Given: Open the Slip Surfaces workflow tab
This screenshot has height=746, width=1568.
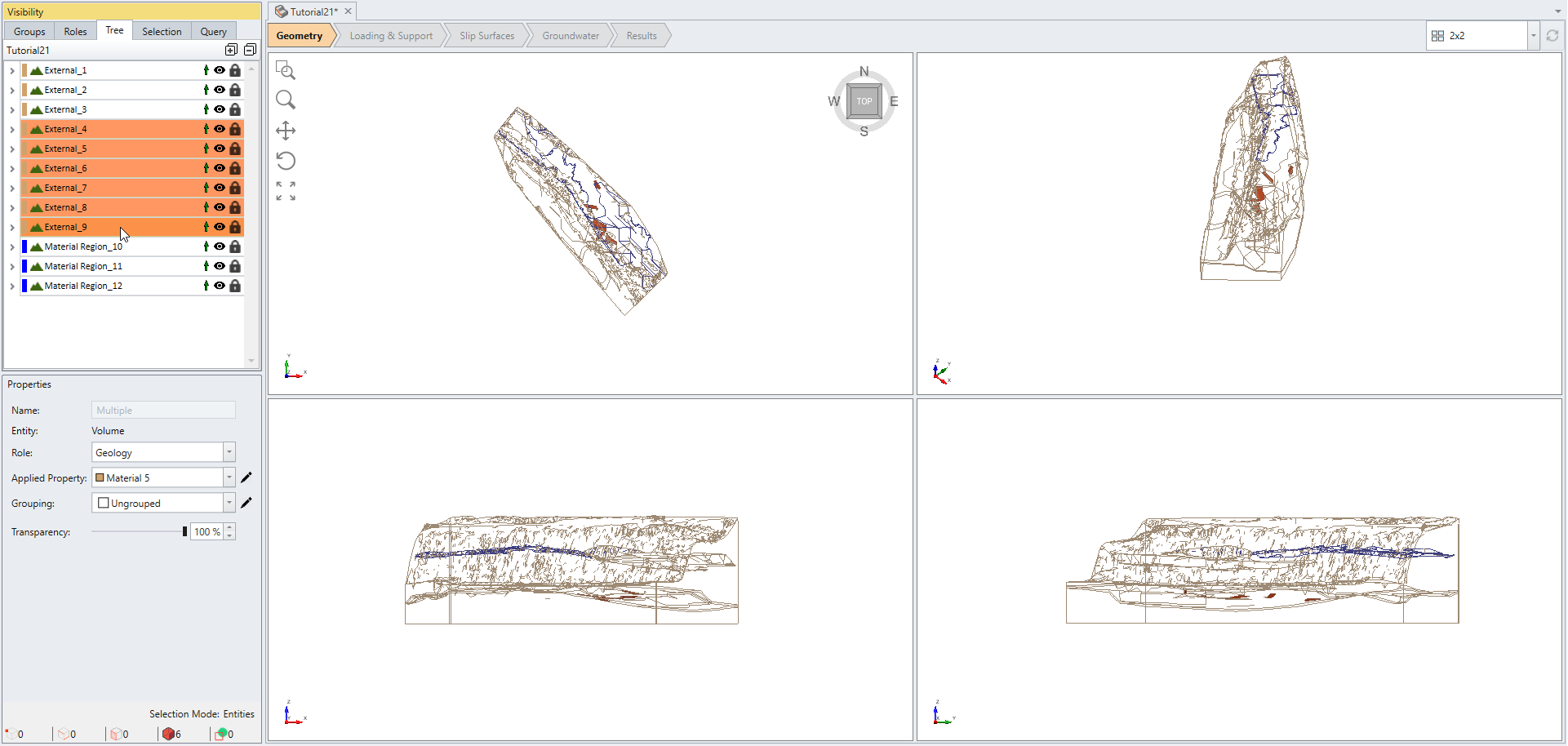Looking at the screenshot, I should (486, 36).
